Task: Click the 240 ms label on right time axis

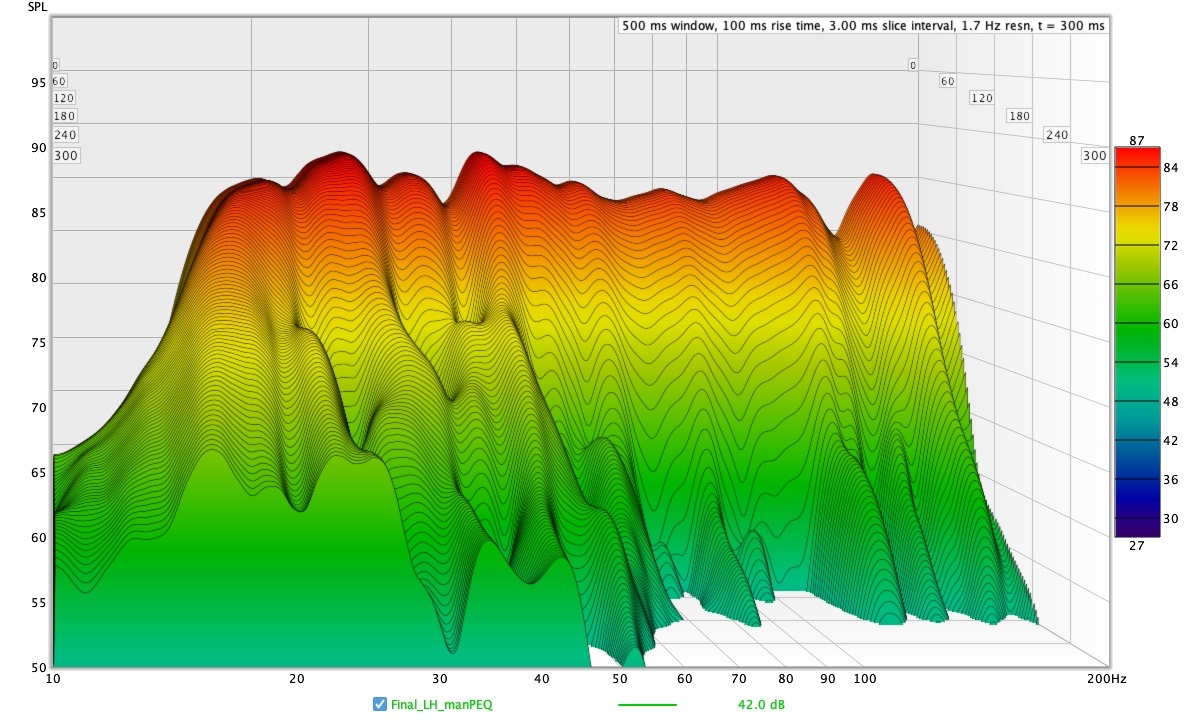Action: (x=1057, y=134)
